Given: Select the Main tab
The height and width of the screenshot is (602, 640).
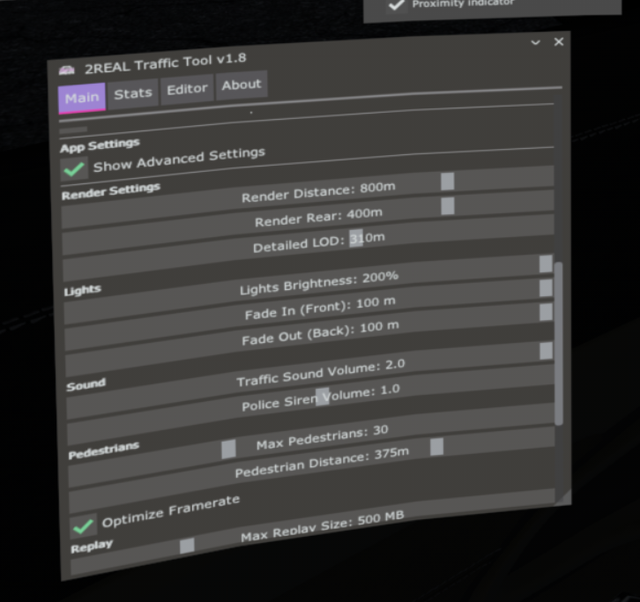Looking at the screenshot, I should [x=82, y=98].
